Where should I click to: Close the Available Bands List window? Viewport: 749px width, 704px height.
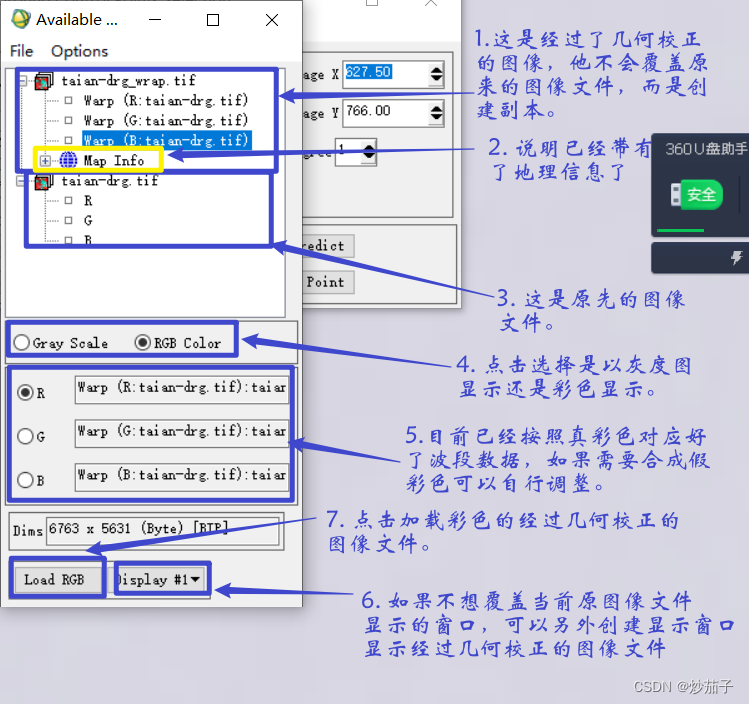tap(272, 20)
